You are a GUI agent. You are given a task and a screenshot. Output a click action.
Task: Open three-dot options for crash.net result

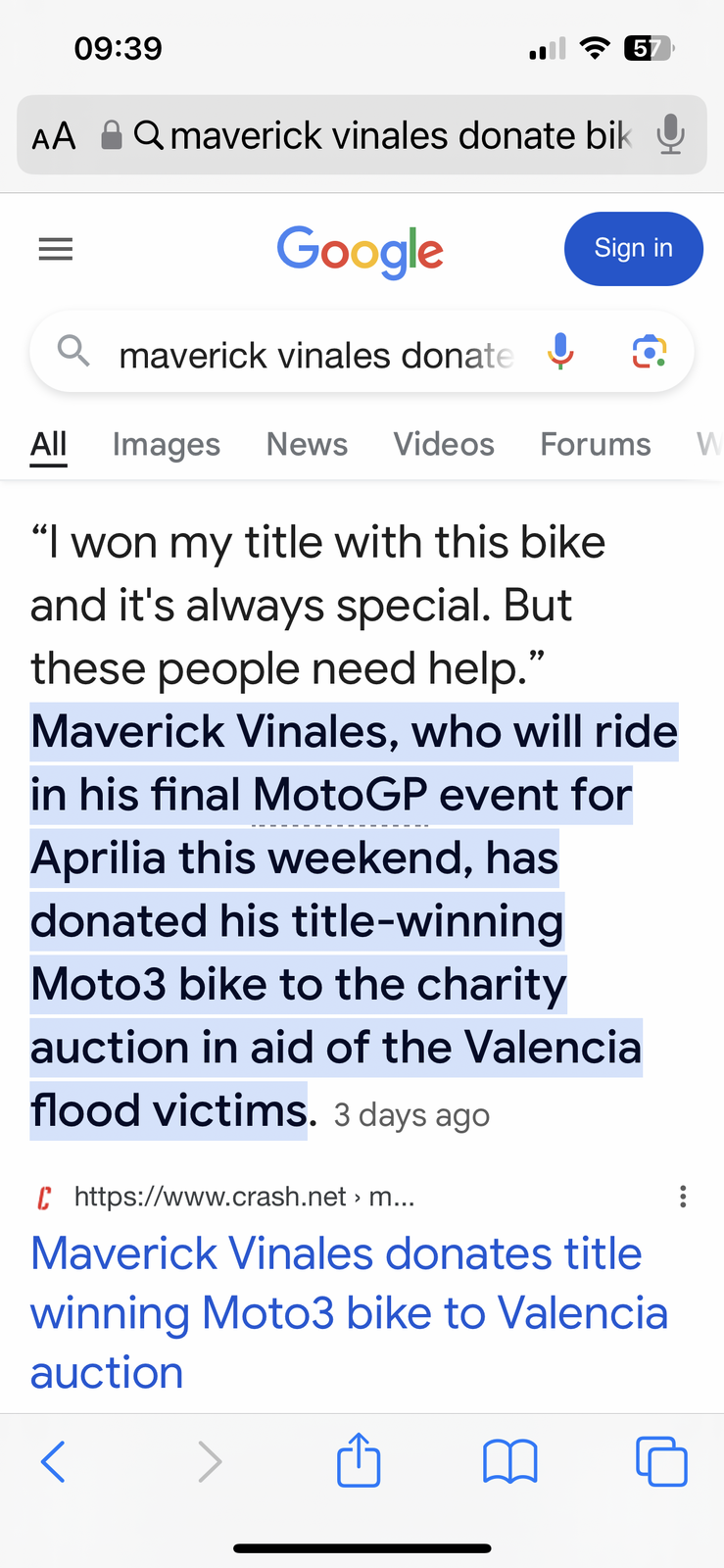click(x=683, y=1197)
